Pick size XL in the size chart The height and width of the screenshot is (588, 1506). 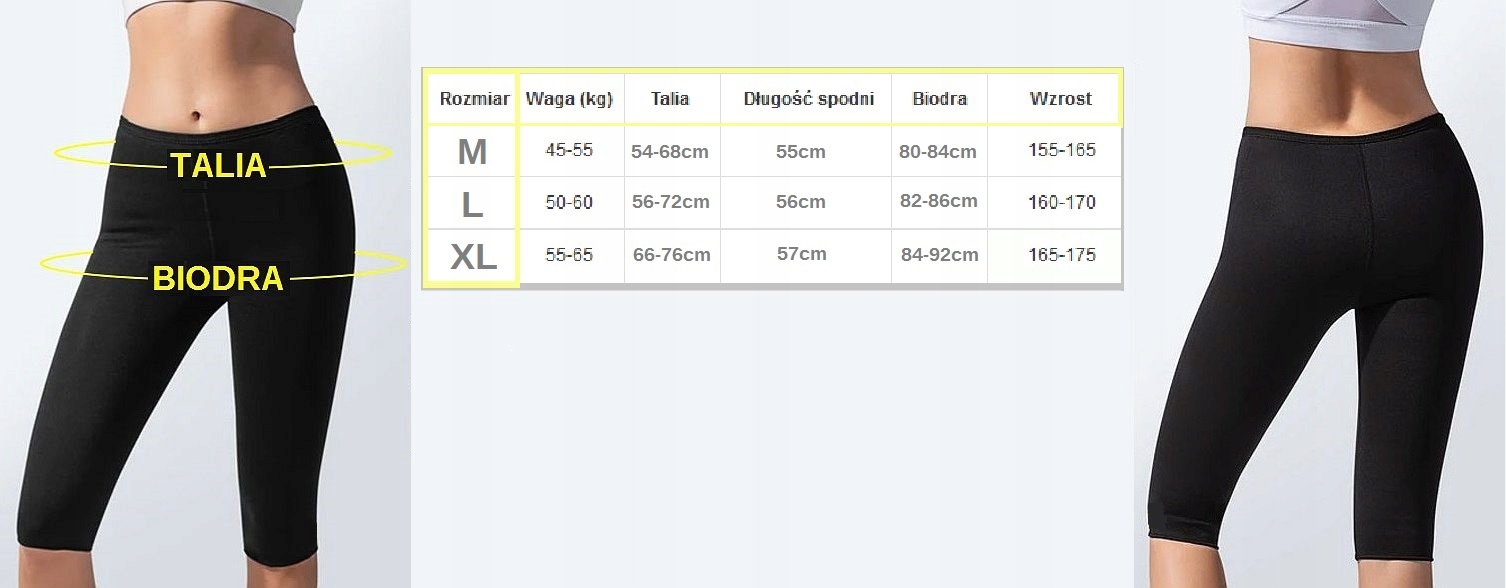tap(473, 257)
